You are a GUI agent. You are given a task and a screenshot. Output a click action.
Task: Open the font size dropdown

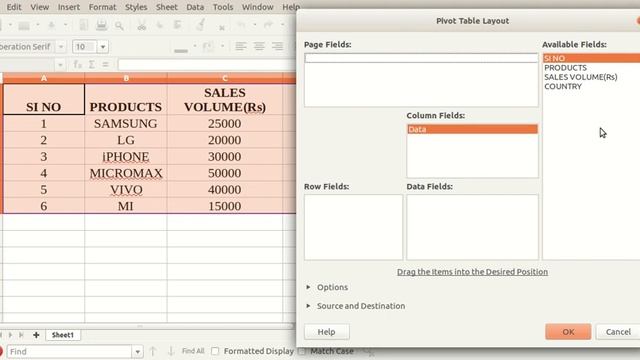pos(103,47)
